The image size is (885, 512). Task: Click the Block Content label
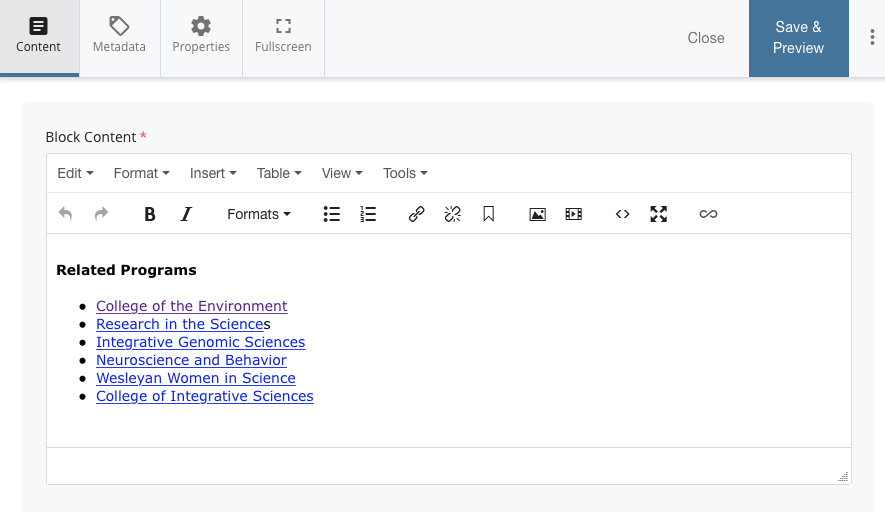pyautogui.click(x=91, y=137)
